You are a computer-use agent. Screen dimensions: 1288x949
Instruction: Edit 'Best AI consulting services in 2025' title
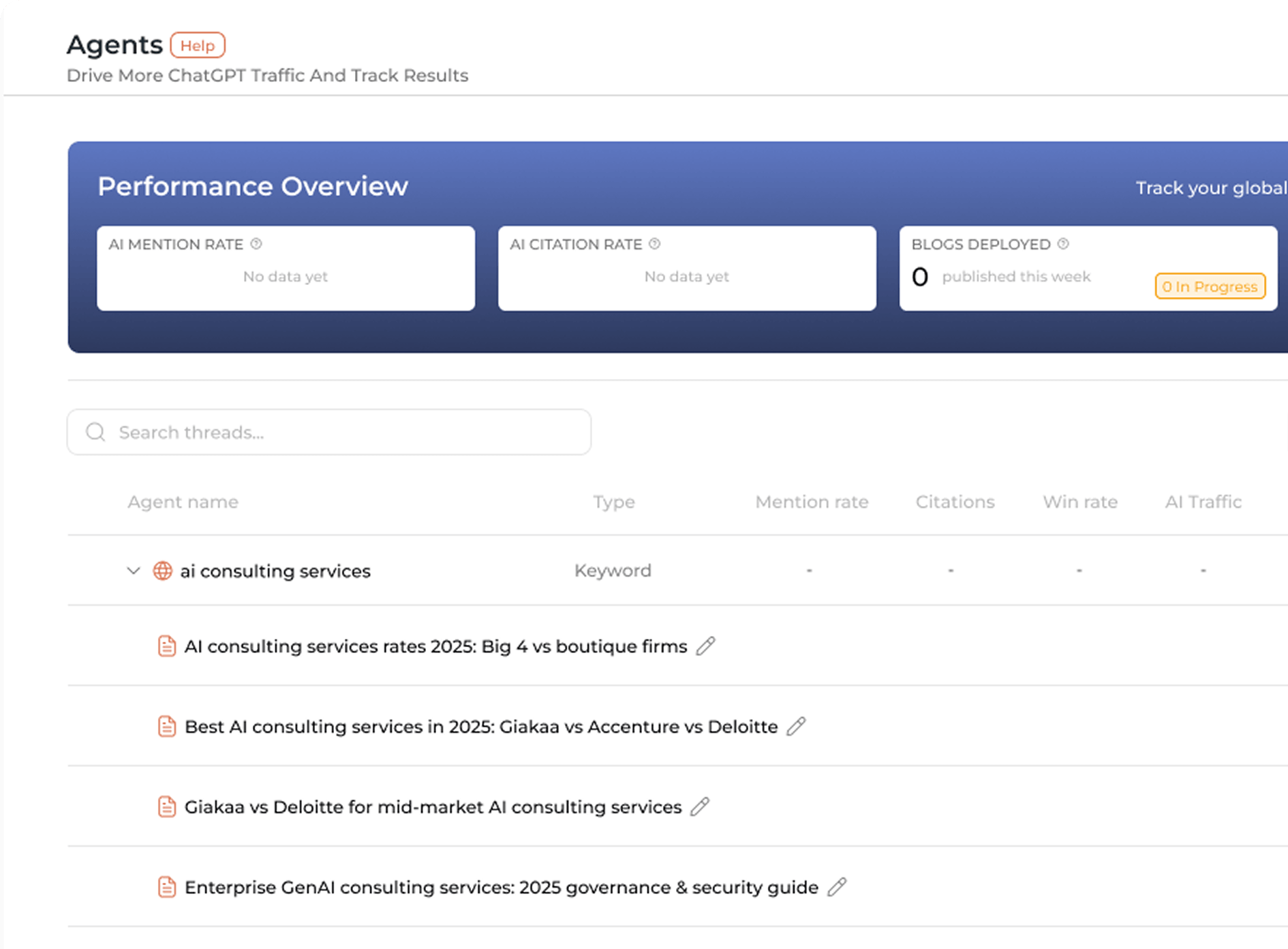coord(796,726)
